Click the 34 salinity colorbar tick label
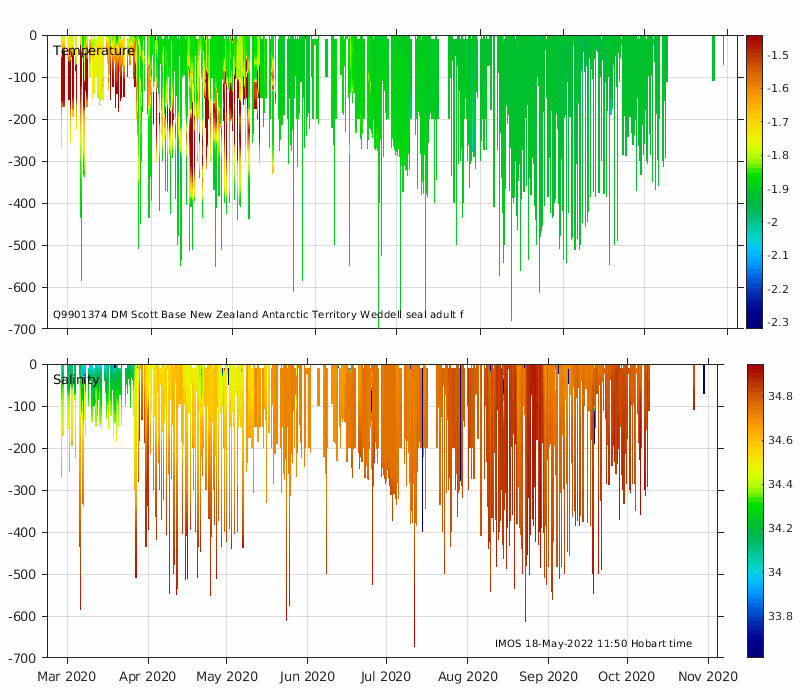This screenshot has height=700, width=800. 775,572
